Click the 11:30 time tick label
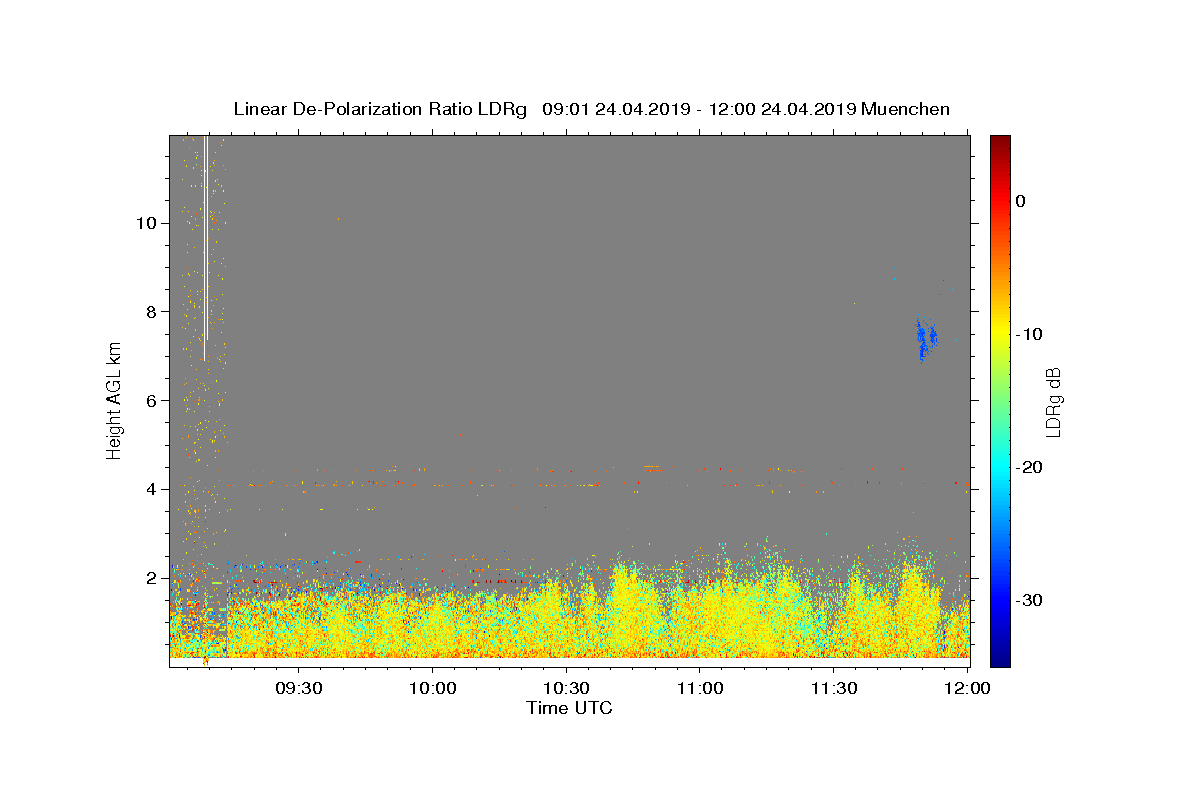Screen dimensions: 1200x800 click(x=834, y=689)
